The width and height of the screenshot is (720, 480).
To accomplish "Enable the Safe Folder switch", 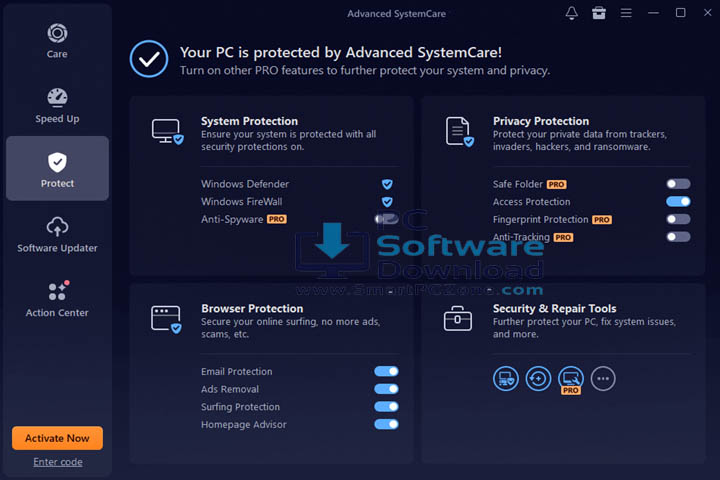I will 678,184.
